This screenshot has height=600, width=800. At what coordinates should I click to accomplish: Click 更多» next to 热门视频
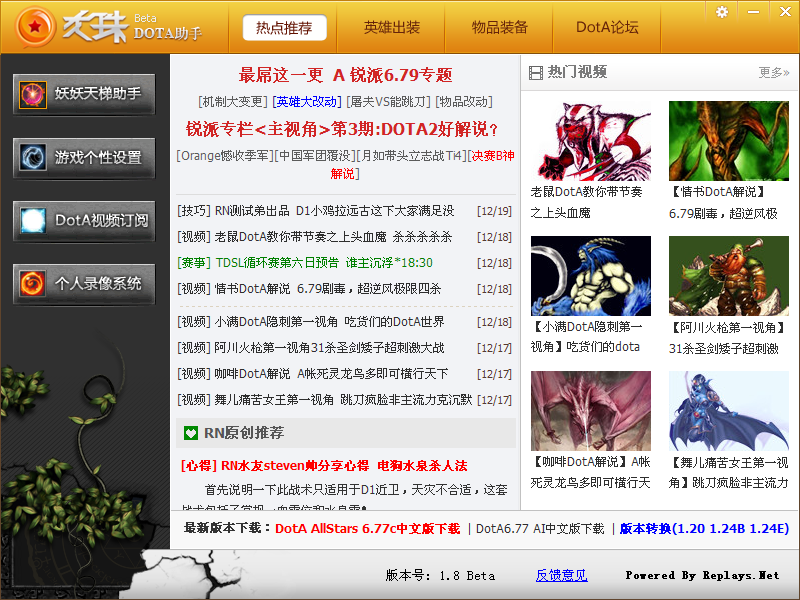tap(773, 73)
